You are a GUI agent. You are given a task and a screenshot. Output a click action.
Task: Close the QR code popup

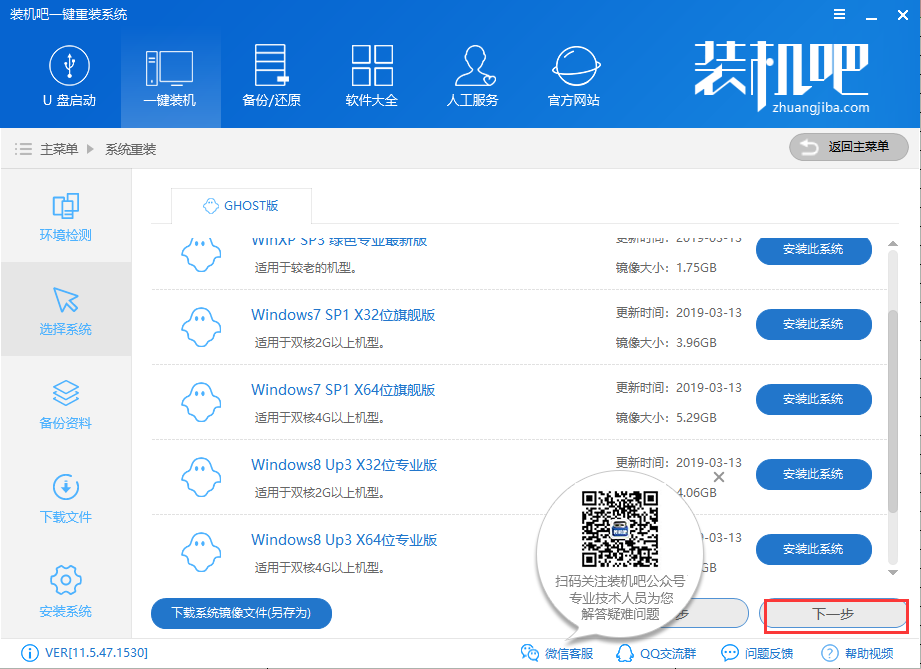pos(718,477)
